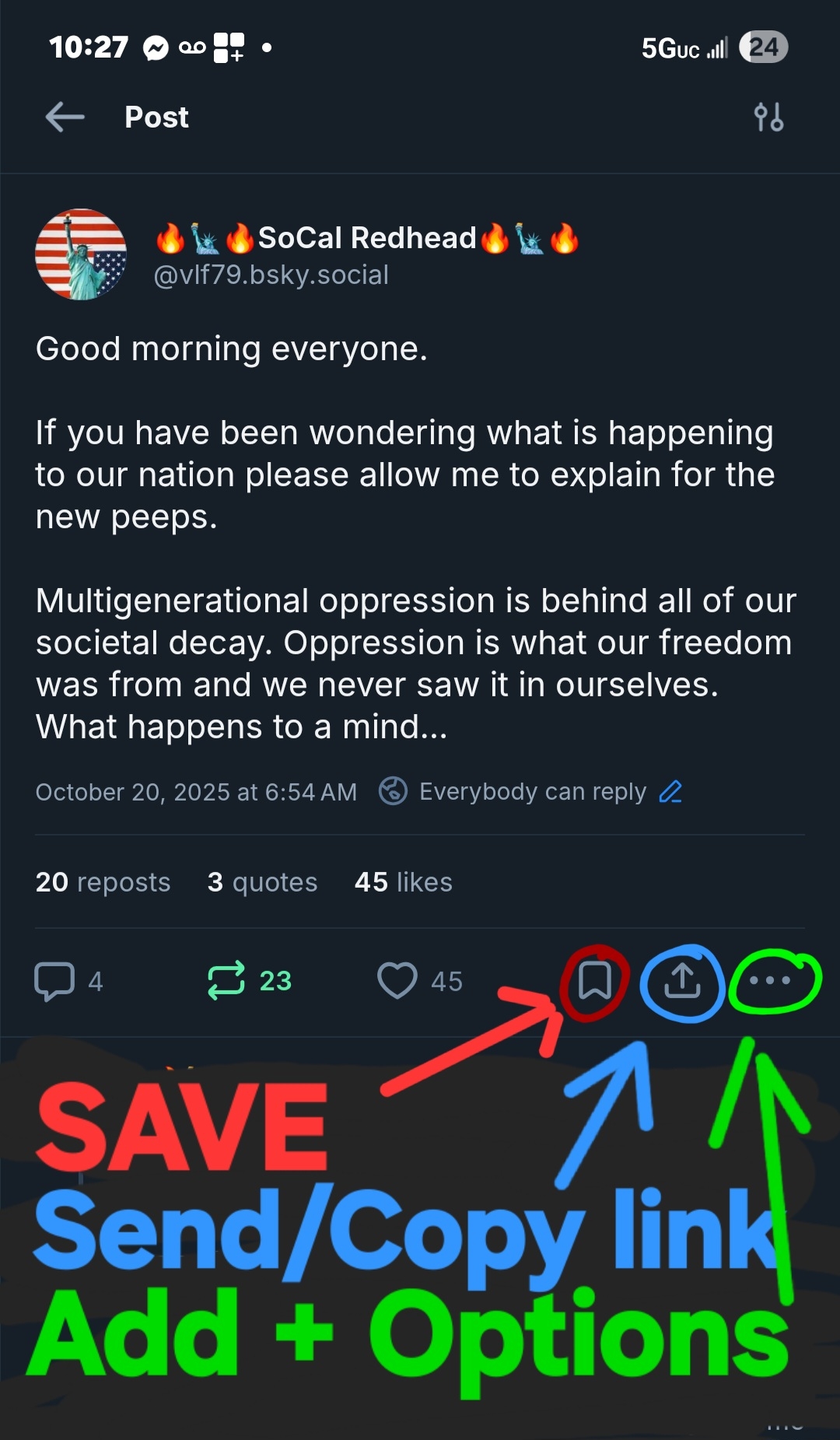Tap the reply speech bubble icon
Image resolution: width=840 pixels, height=1440 pixels.
click(54, 980)
